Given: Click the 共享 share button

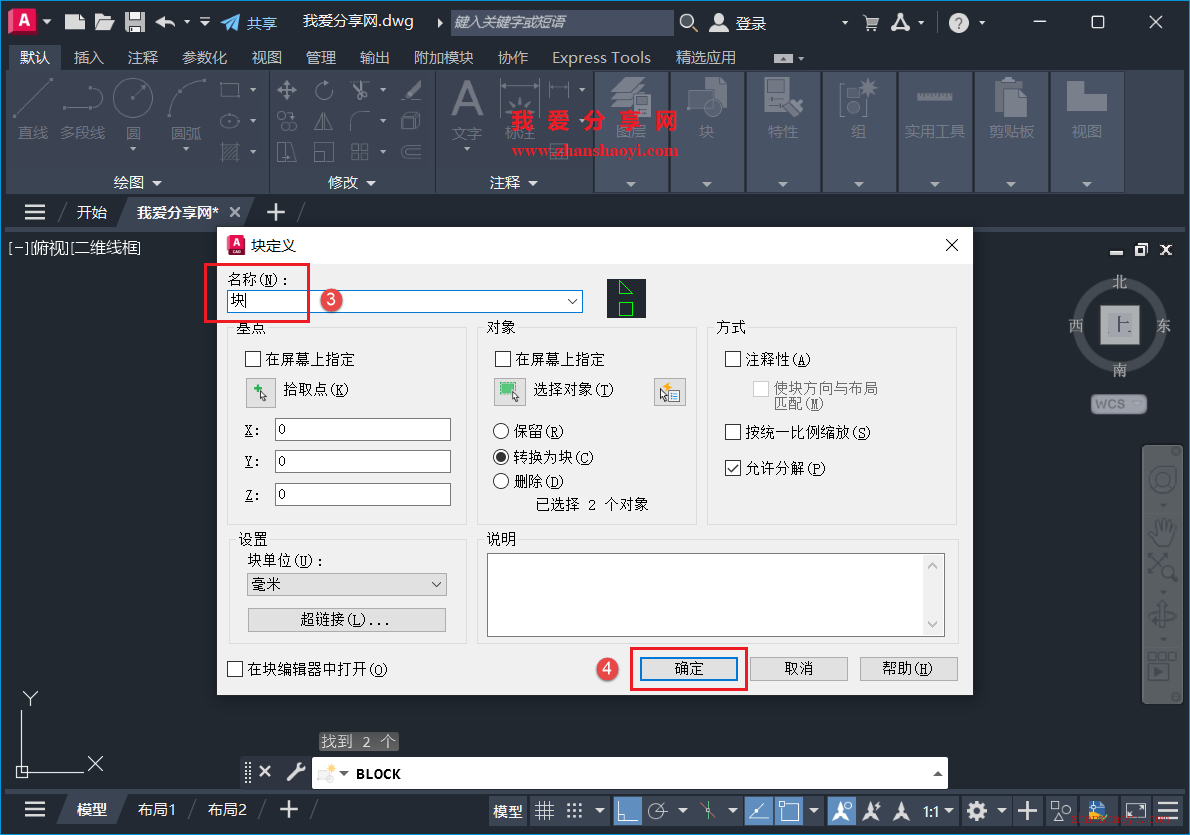Looking at the screenshot, I should [249, 23].
